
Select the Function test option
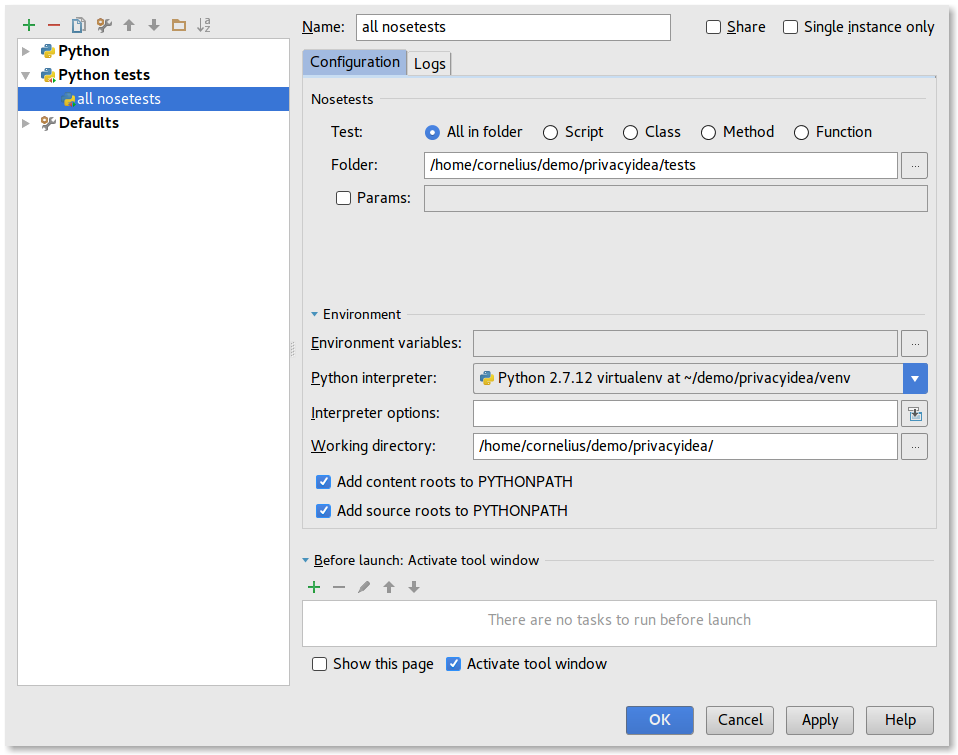(801, 132)
